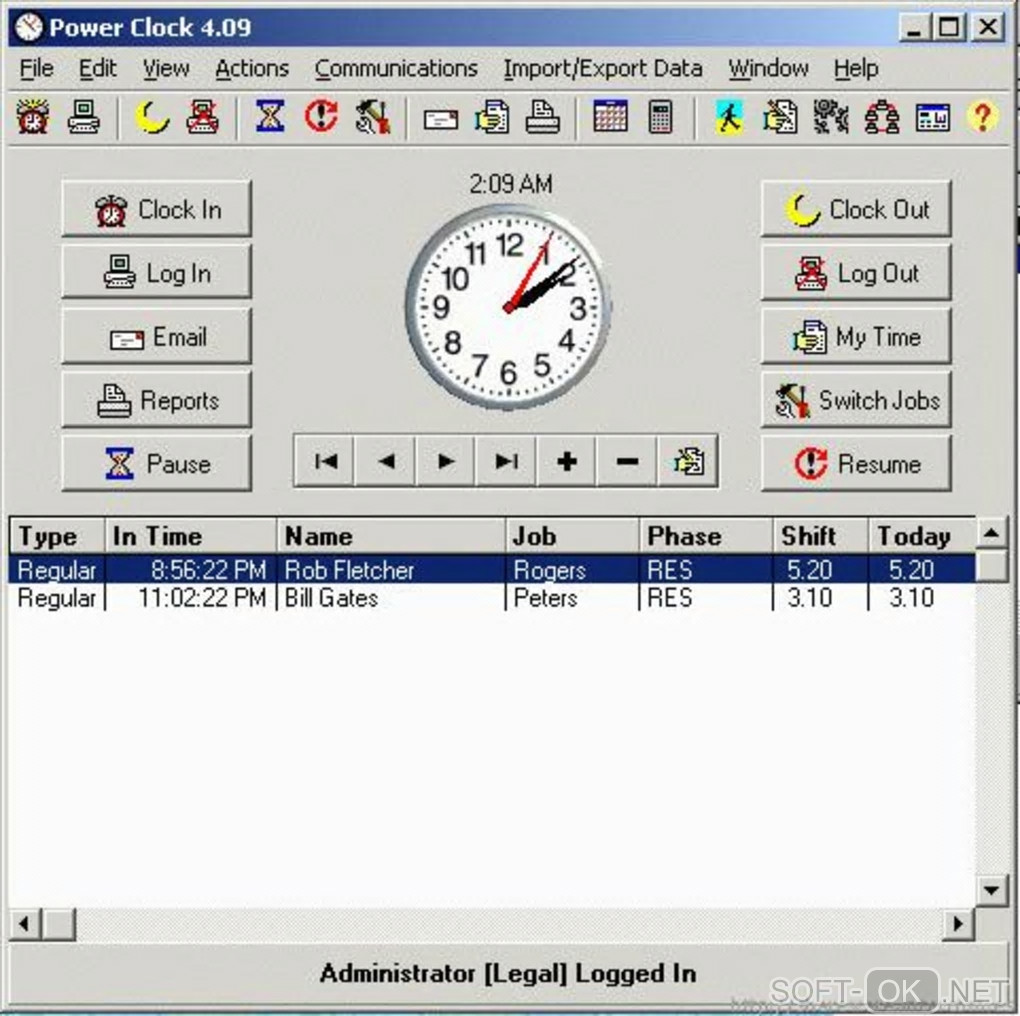
Task: Open the calendar toolbar icon
Action: coord(610,117)
